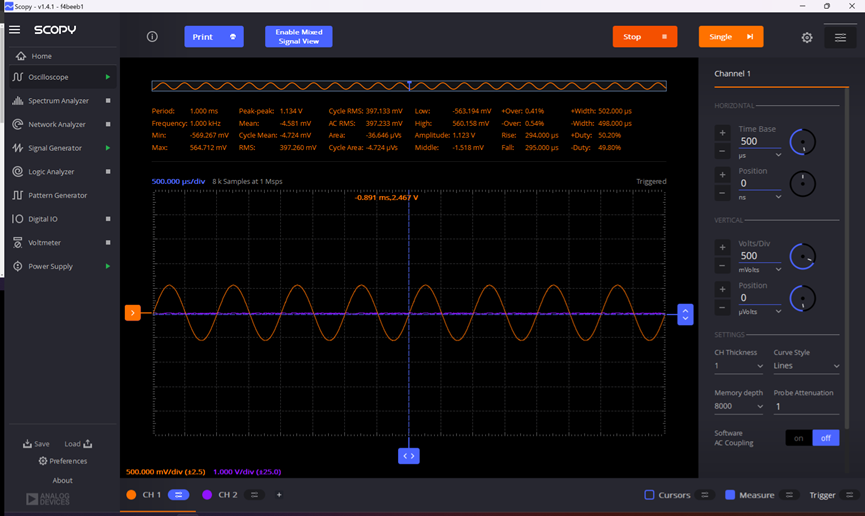Decrease Volts/Div with minus button
865x516 pixels.
(x=722, y=265)
